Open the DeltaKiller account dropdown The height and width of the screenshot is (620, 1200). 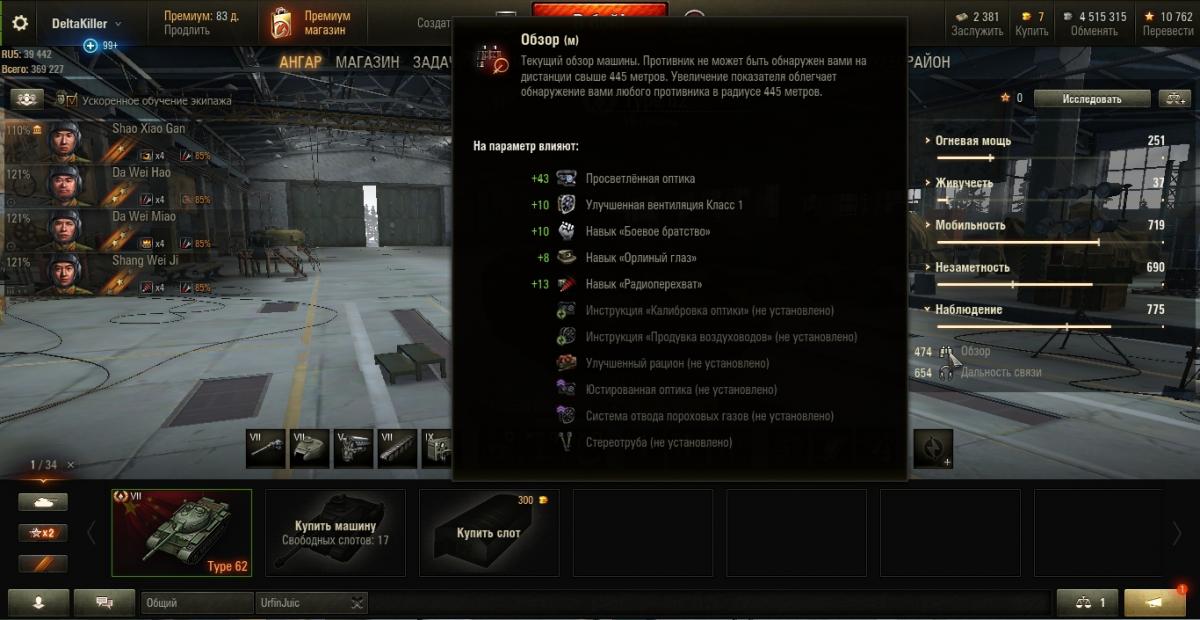tap(87, 23)
